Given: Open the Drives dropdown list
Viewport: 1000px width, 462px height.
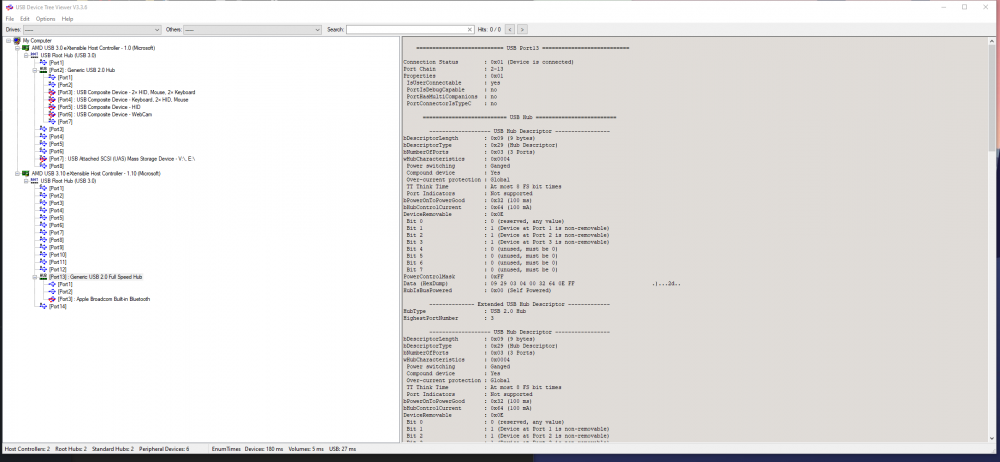Looking at the screenshot, I should coord(92,29).
